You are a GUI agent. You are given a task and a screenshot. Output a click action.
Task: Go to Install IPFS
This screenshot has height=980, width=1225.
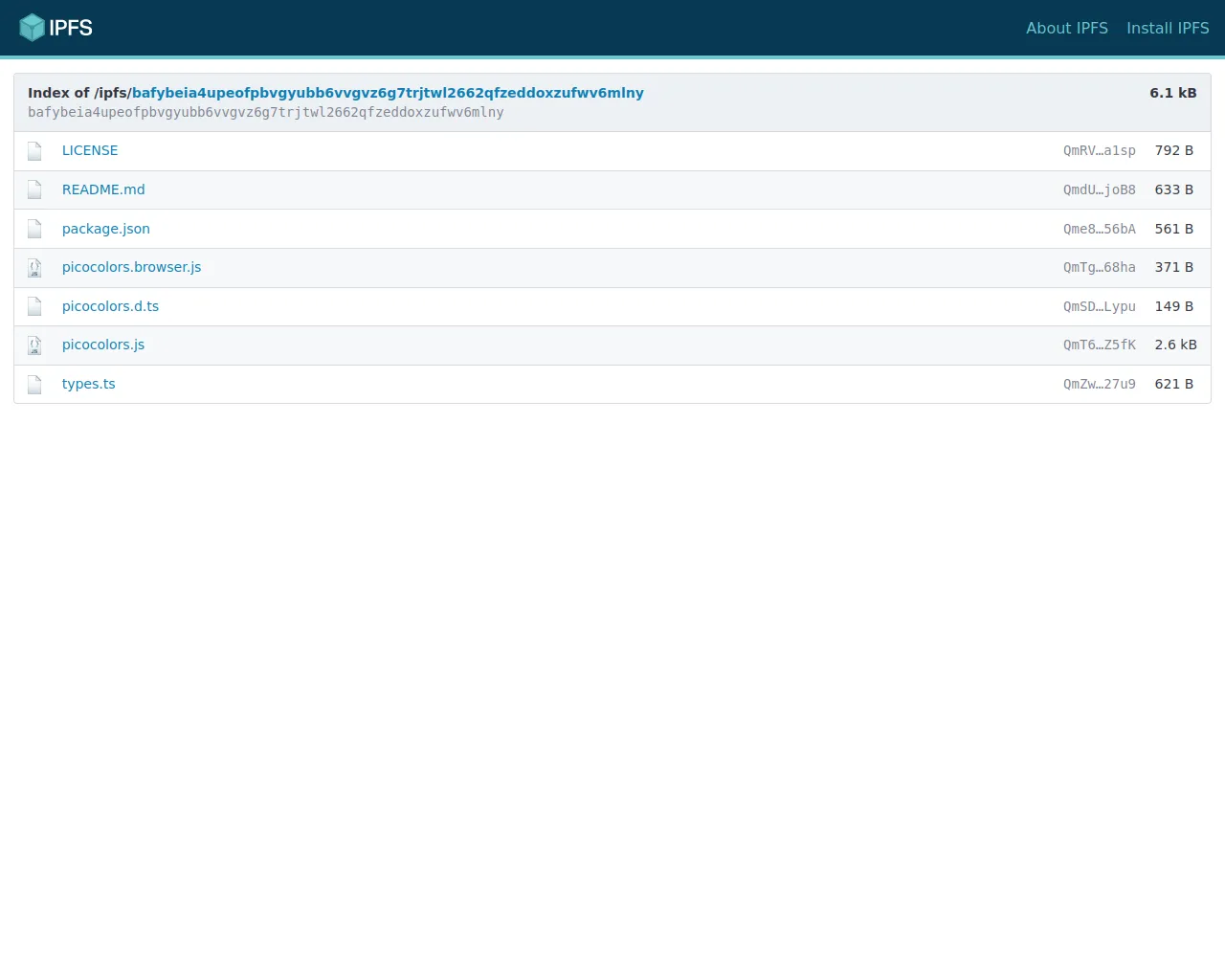pyautogui.click(x=1168, y=28)
